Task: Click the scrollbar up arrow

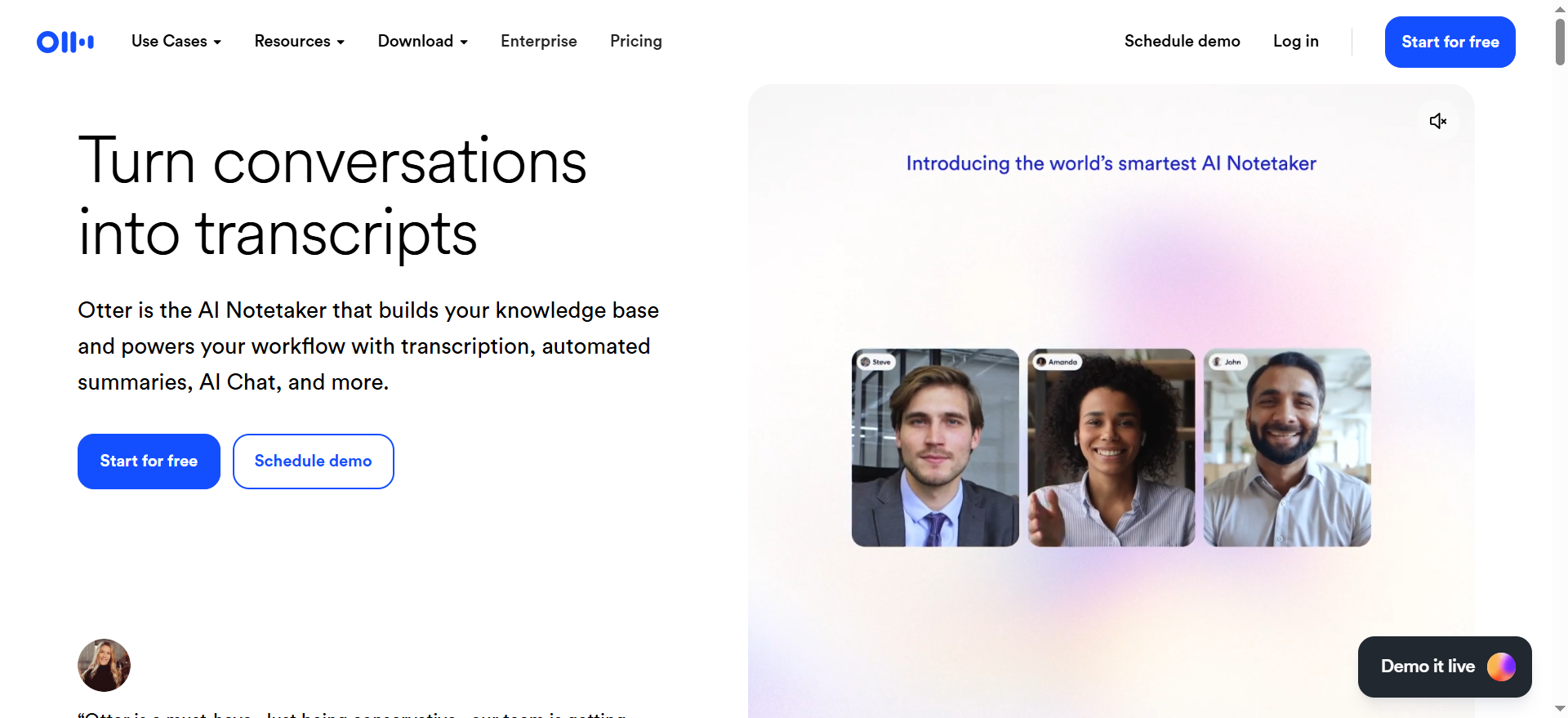Action: [1560, 8]
